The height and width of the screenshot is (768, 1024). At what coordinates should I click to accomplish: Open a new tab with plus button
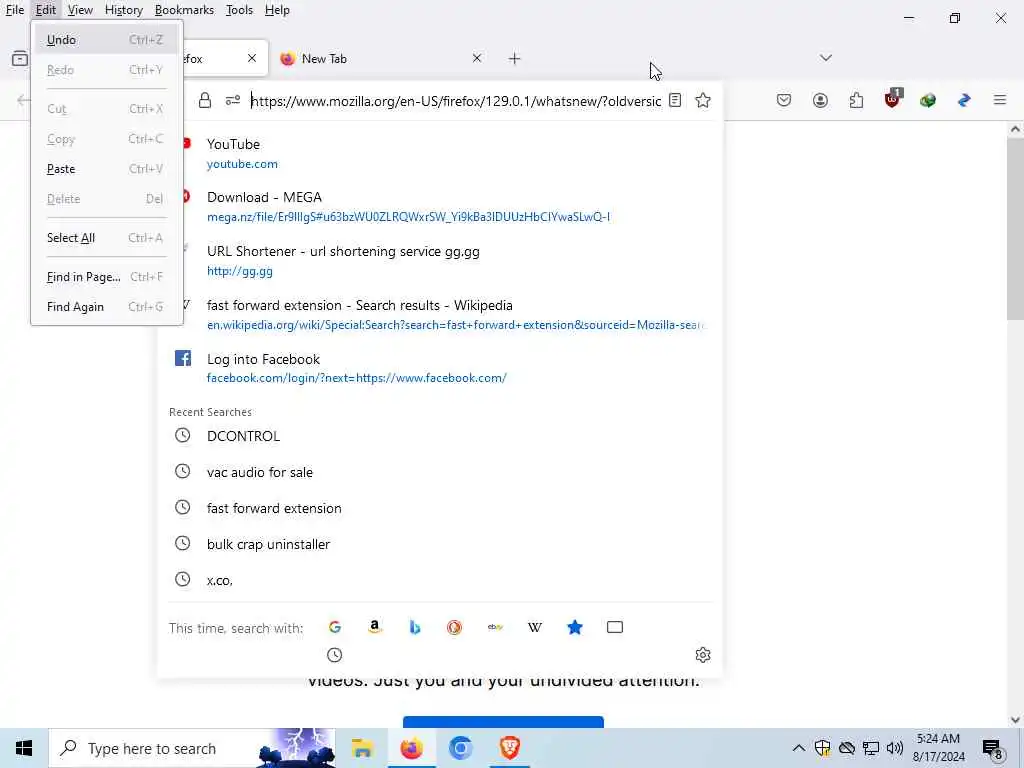tap(515, 59)
